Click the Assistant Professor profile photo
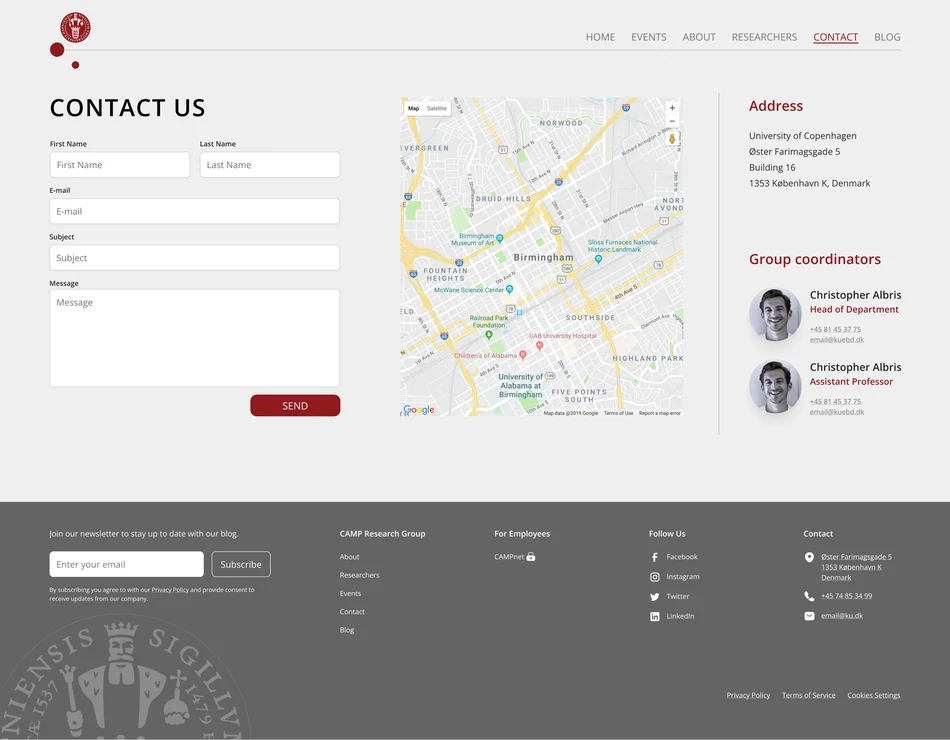This screenshot has width=950, height=740. [x=775, y=387]
